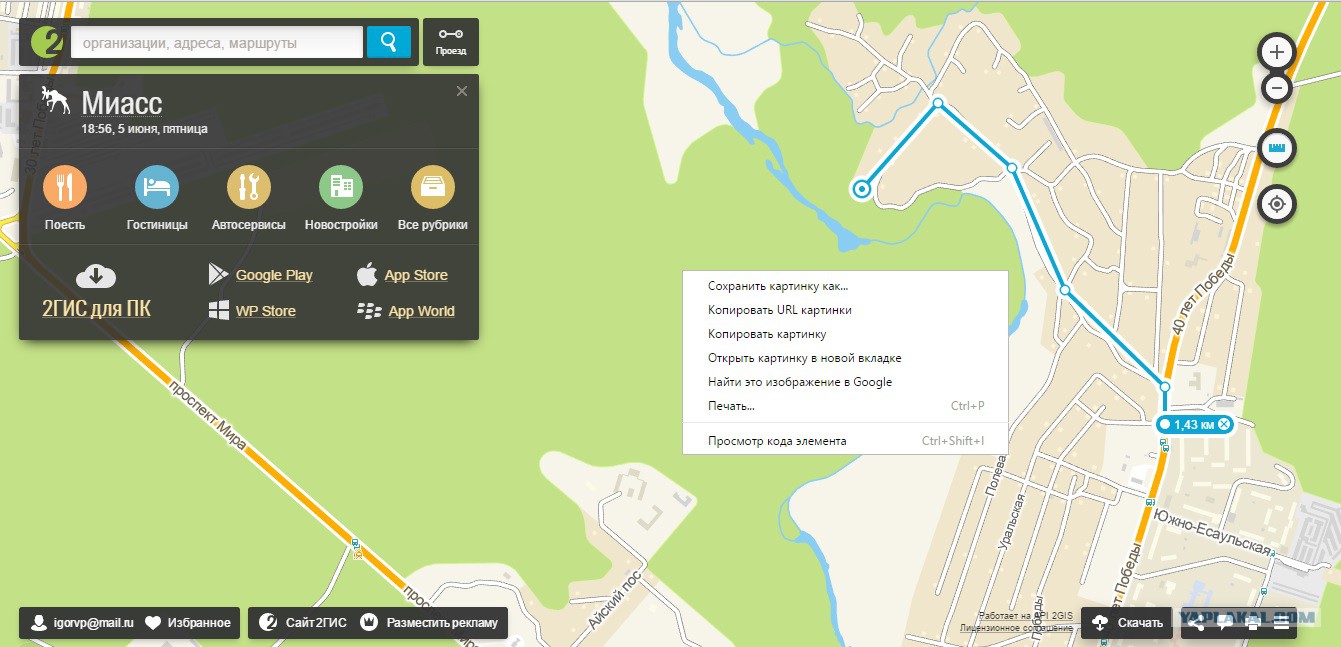The image size is (1341, 647).
Task: Click the locate-me target button
Action: click(1276, 205)
